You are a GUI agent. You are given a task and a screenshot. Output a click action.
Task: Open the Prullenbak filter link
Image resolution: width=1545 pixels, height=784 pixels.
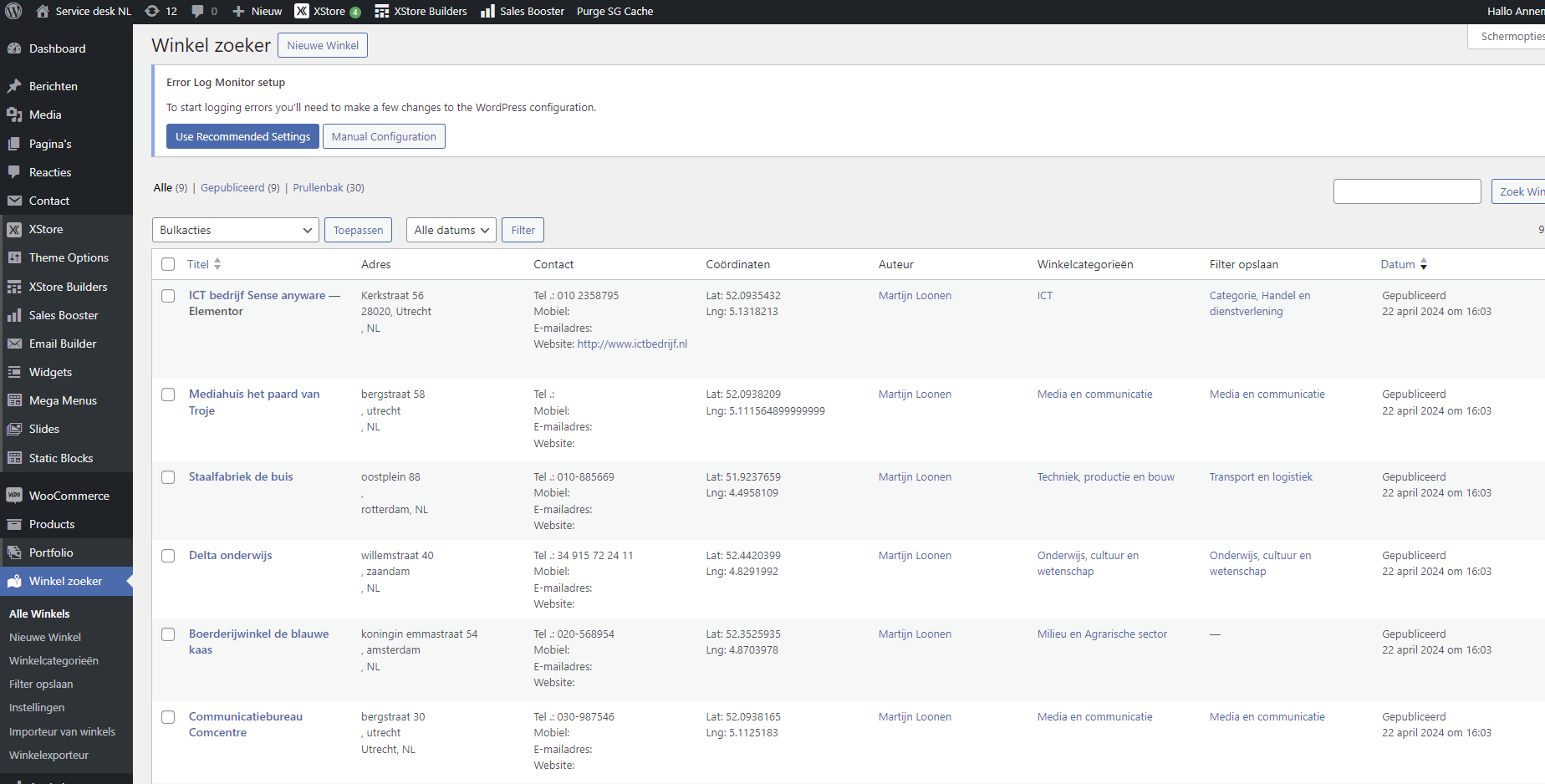tap(318, 188)
